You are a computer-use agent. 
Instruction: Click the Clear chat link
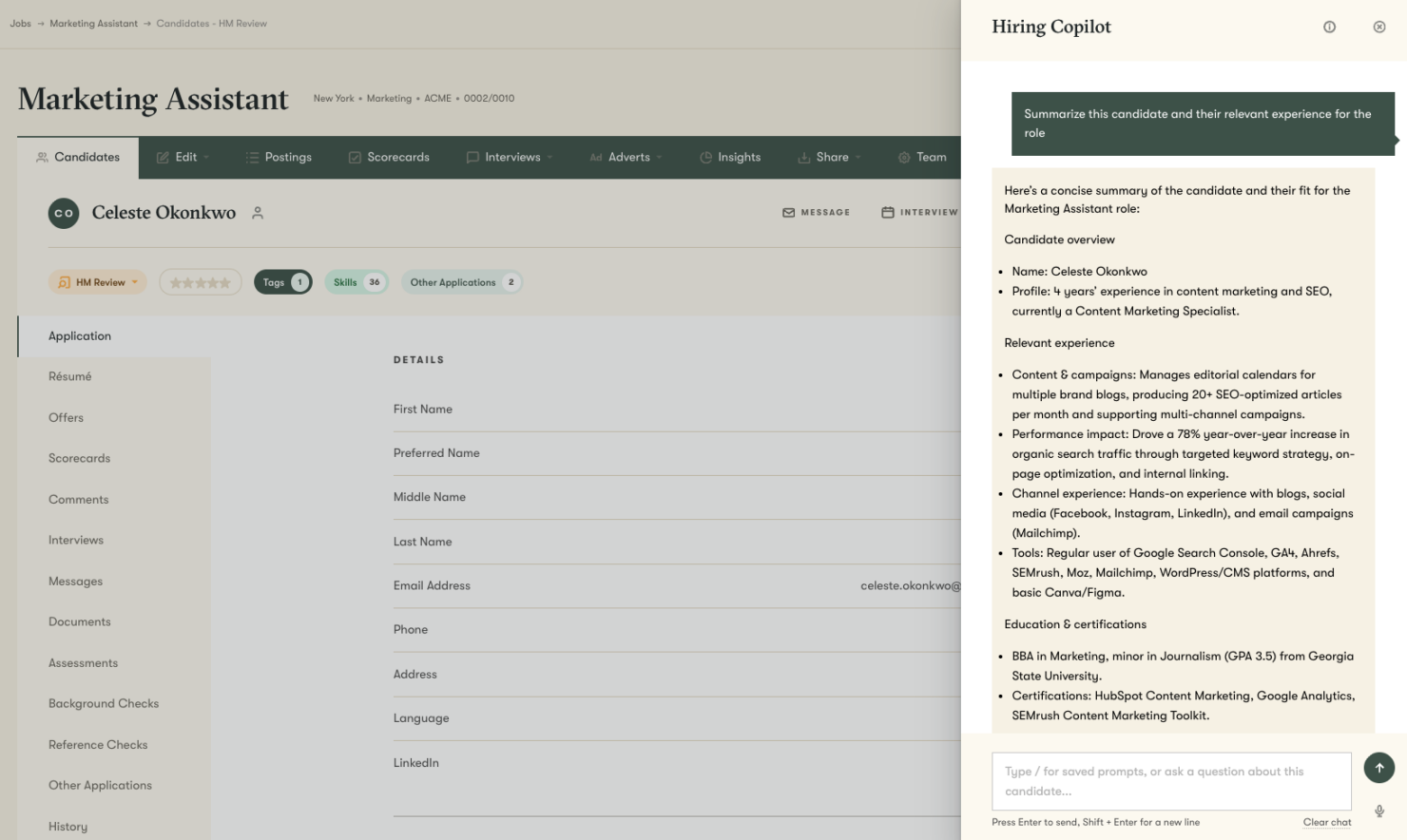tap(1327, 822)
